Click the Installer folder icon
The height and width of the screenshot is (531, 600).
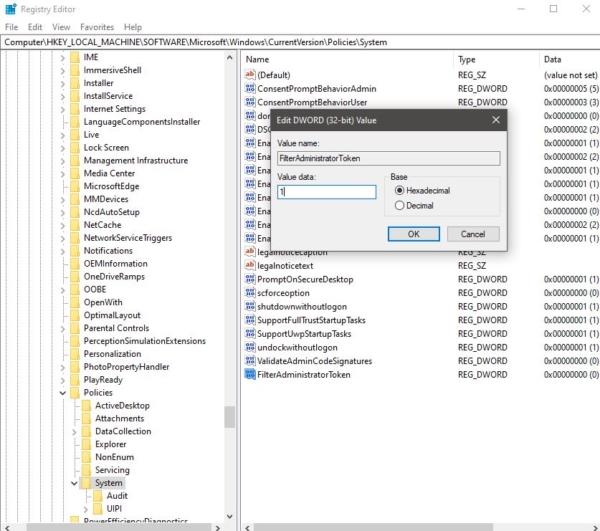75,83
